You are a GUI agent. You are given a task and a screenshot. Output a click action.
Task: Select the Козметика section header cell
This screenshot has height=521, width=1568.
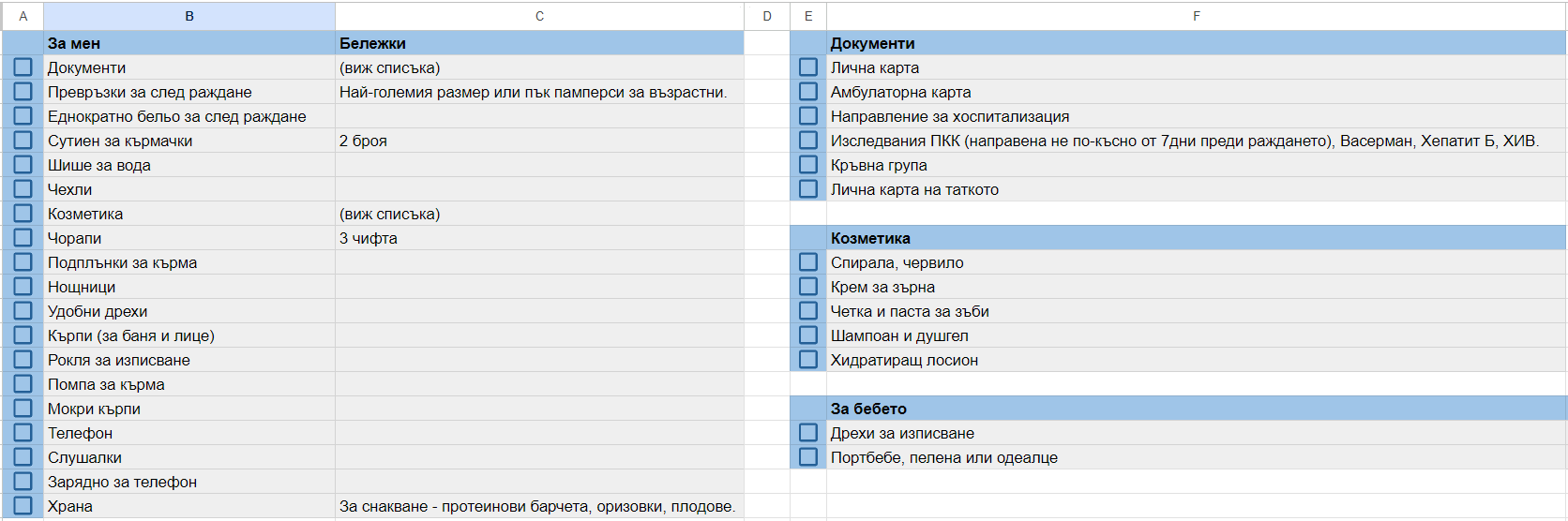(x=1196, y=238)
